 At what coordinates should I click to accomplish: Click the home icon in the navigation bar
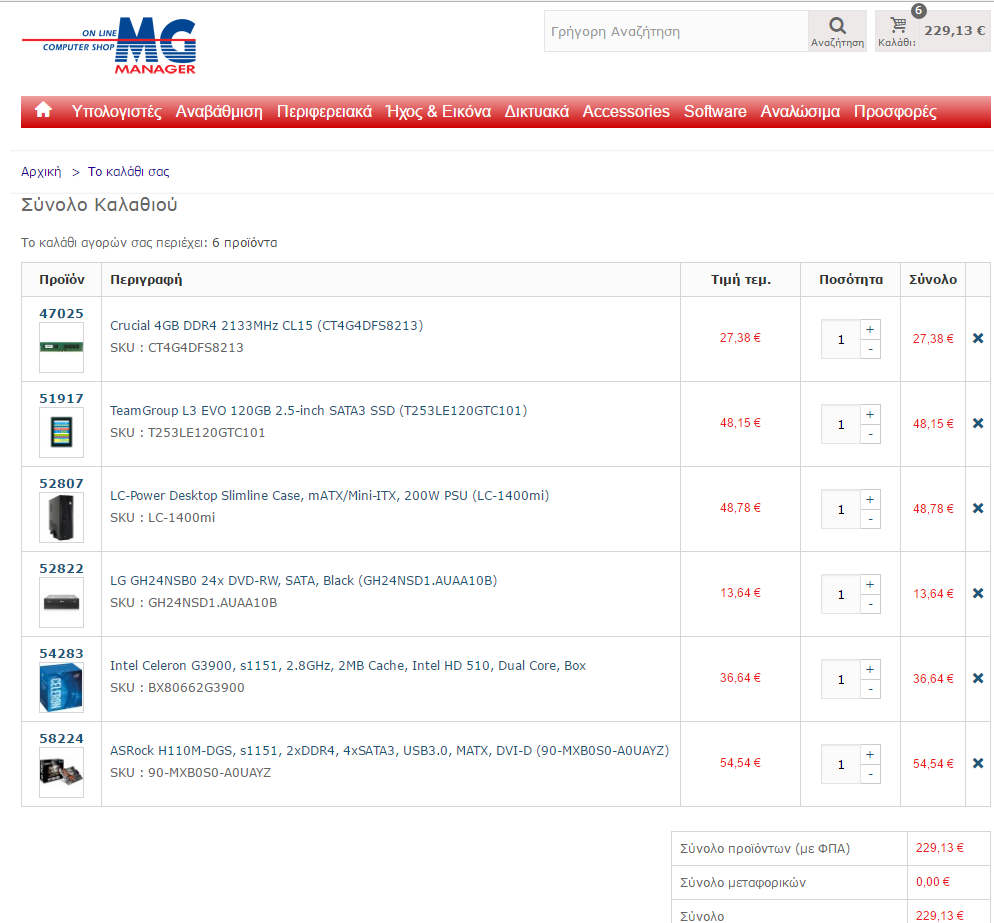point(43,110)
